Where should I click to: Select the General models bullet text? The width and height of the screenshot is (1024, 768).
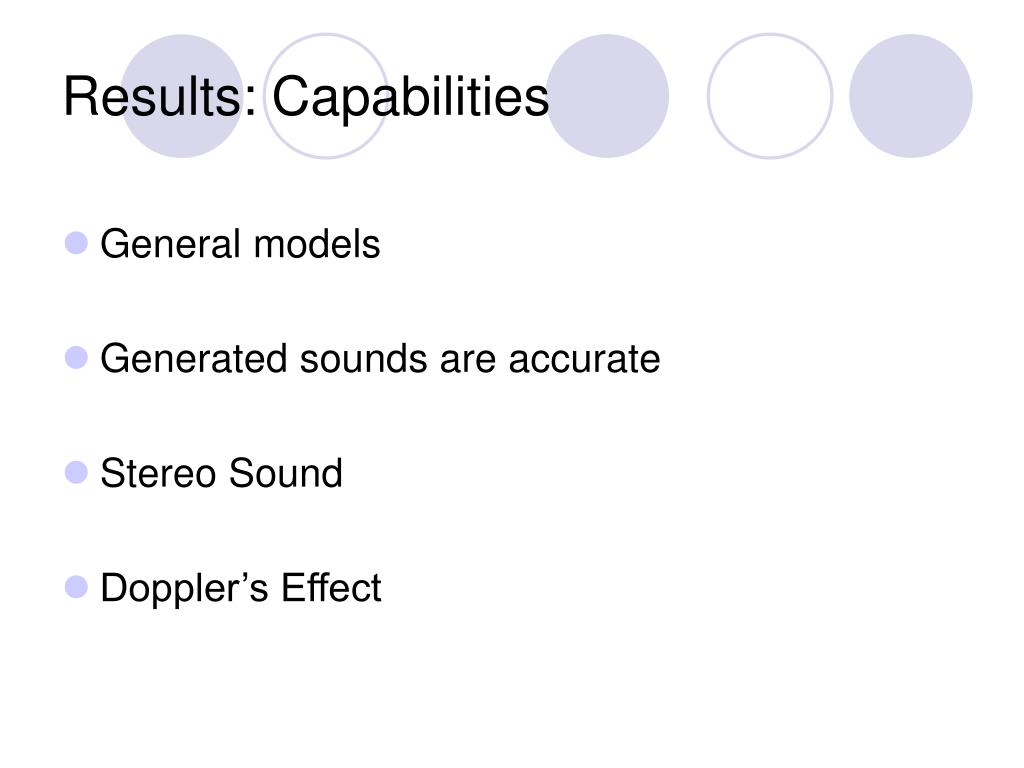tap(240, 244)
